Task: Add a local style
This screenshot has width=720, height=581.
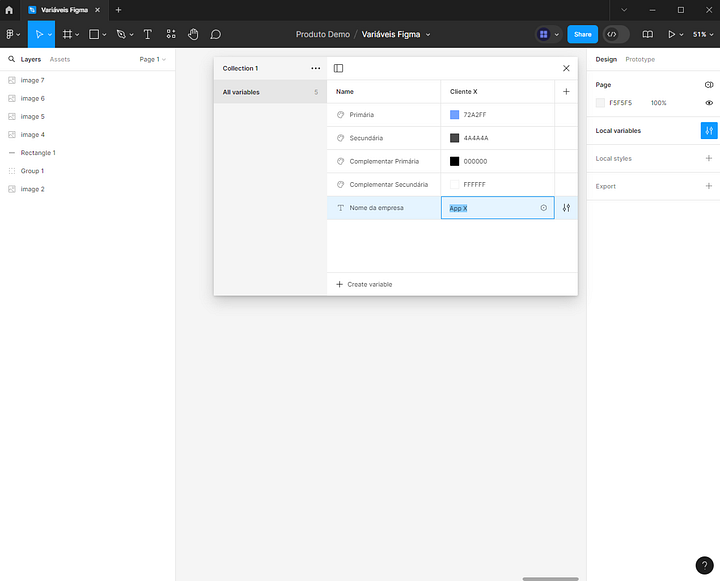Action: coord(709,158)
